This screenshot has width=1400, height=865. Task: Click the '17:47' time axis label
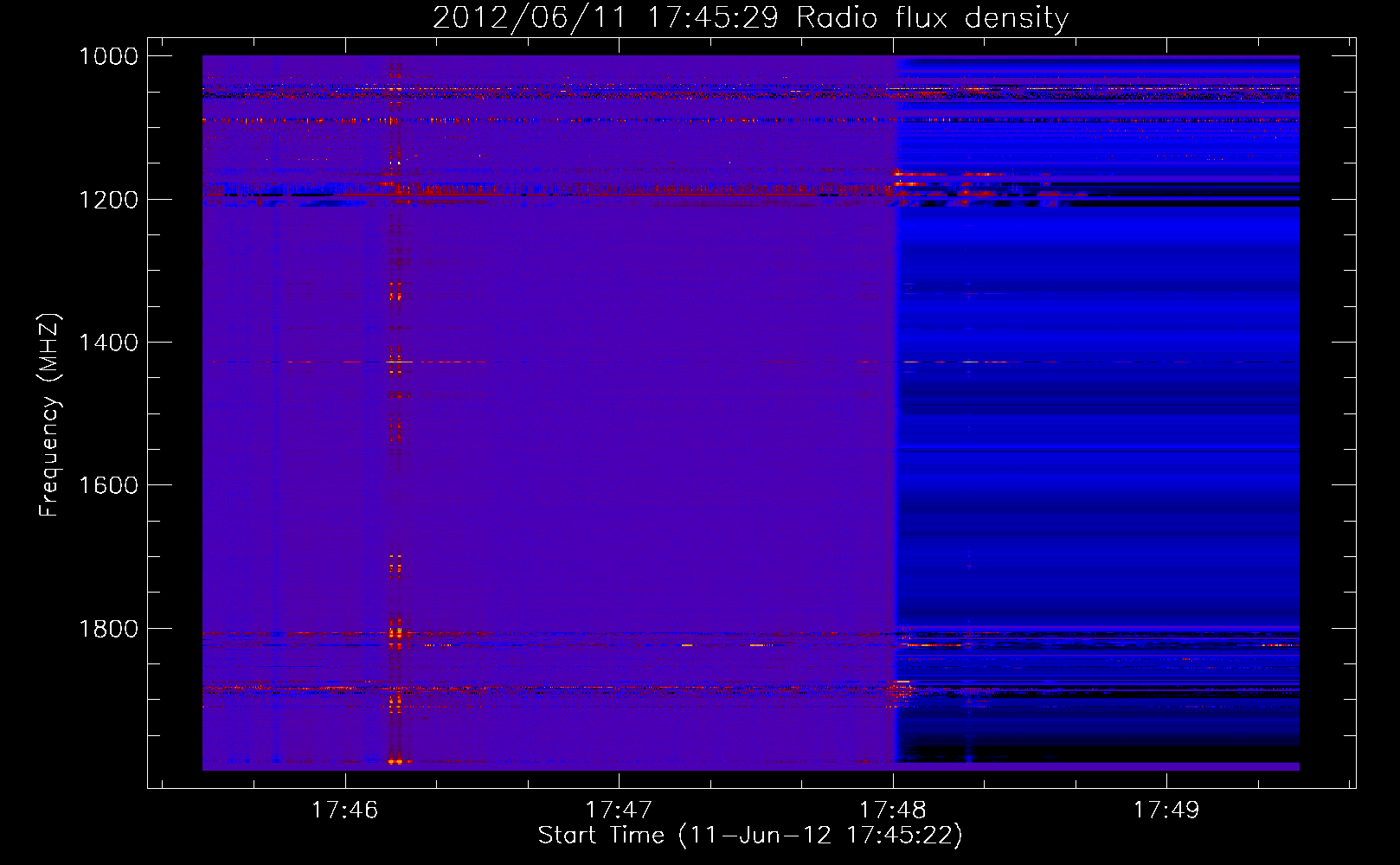tap(619, 811)
